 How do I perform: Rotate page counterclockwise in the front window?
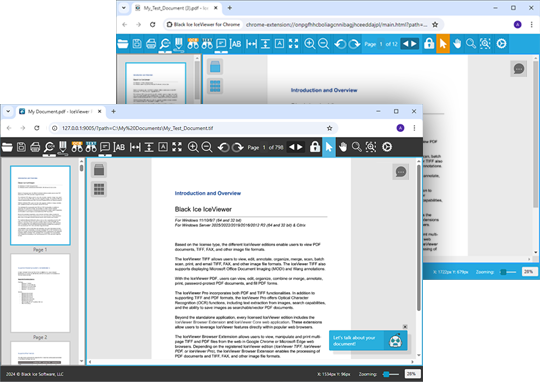click(x=224, y=147)
